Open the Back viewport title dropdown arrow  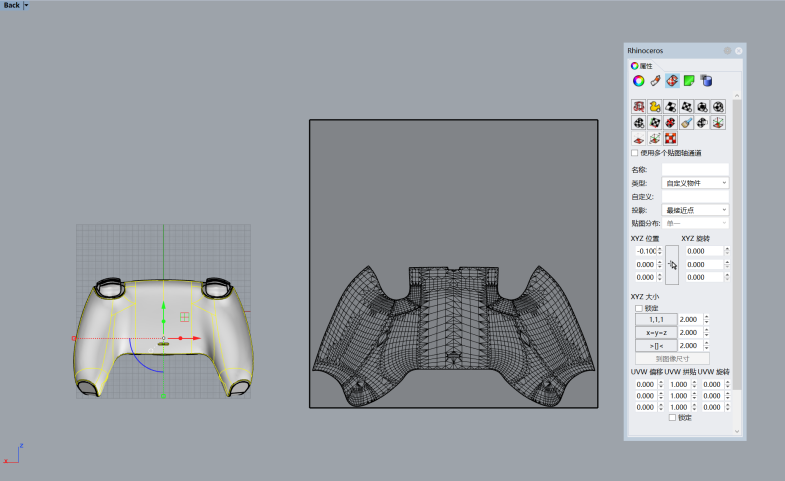26,5
